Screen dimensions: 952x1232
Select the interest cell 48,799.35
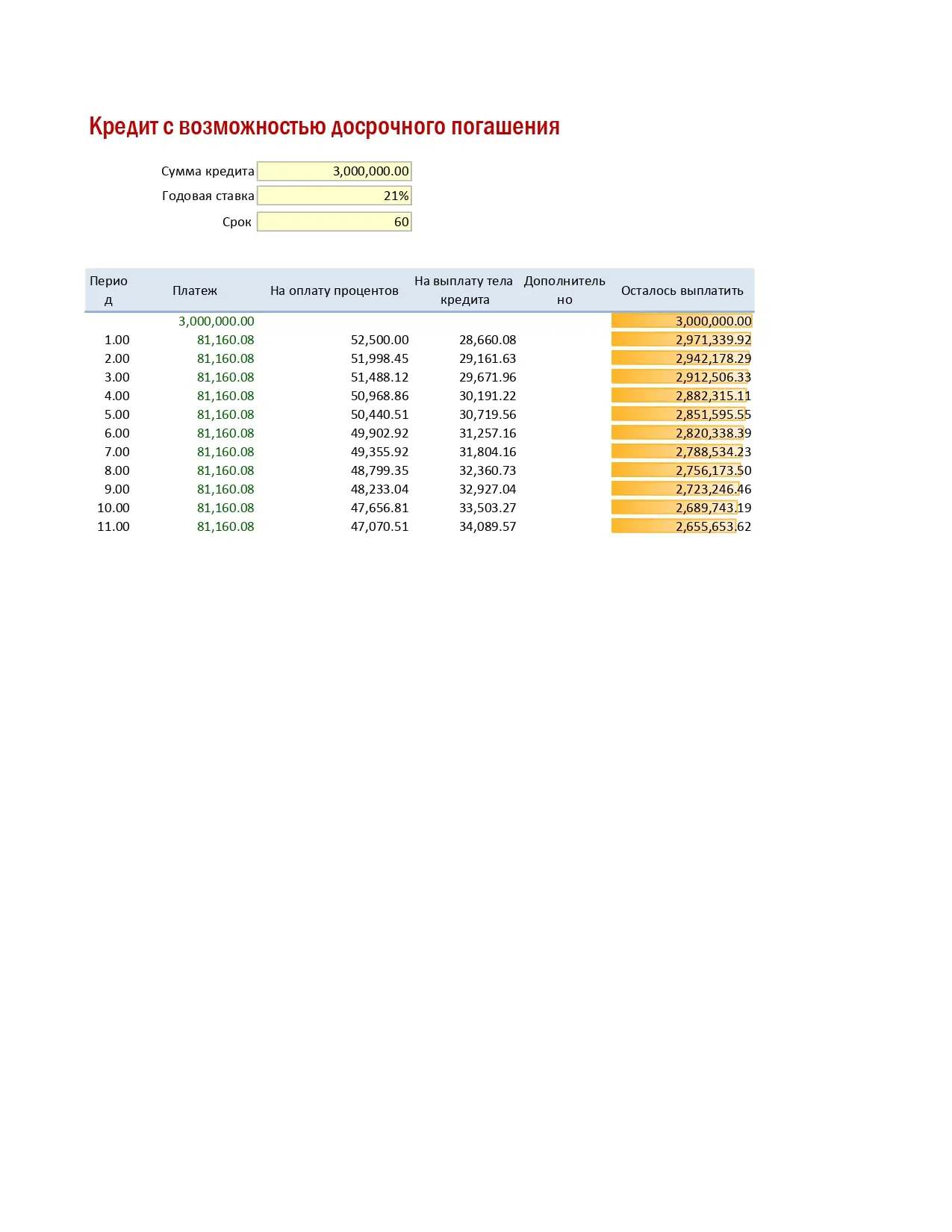(380, 470)
